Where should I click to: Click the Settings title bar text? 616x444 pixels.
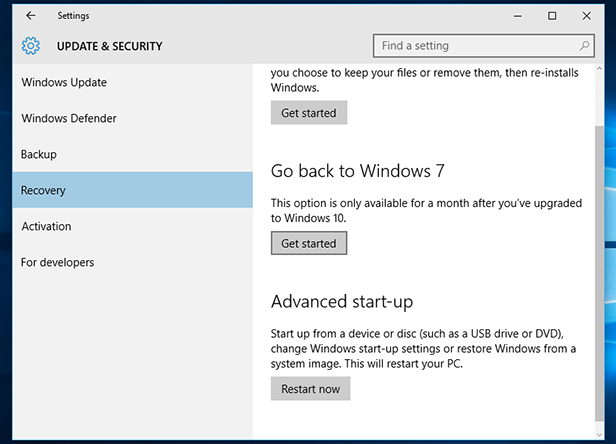pyautogui.click(x=73, y=16)
